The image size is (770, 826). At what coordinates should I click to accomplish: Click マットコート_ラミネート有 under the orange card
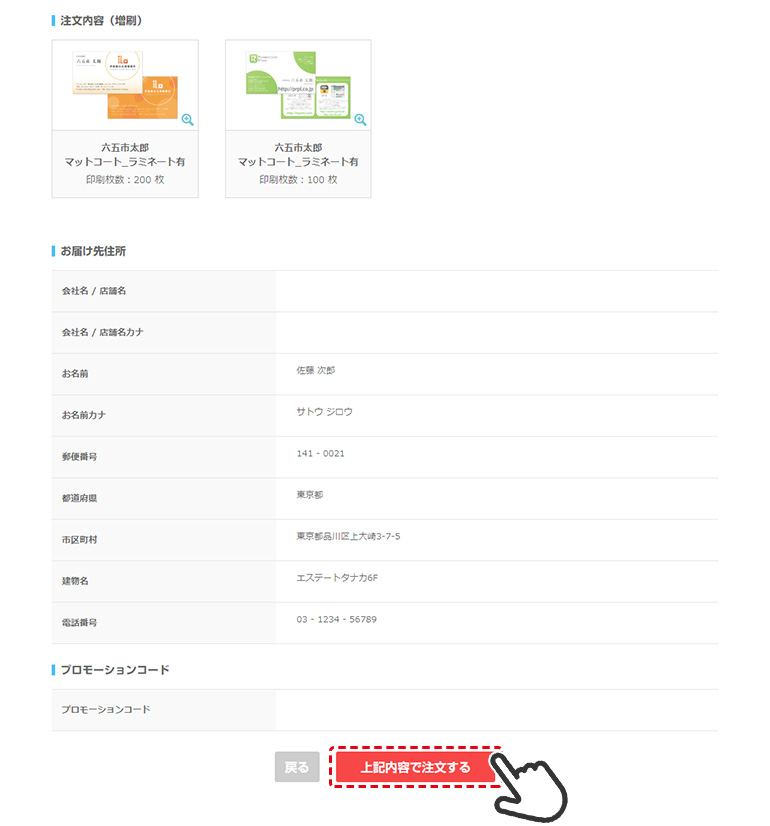point(125,162)
